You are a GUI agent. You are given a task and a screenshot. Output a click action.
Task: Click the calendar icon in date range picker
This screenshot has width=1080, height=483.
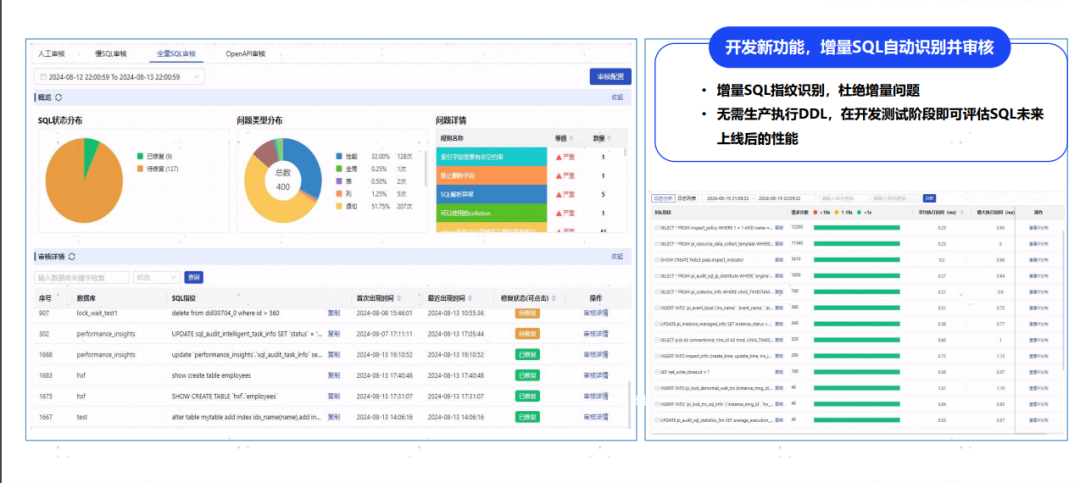tap(43, 77)
